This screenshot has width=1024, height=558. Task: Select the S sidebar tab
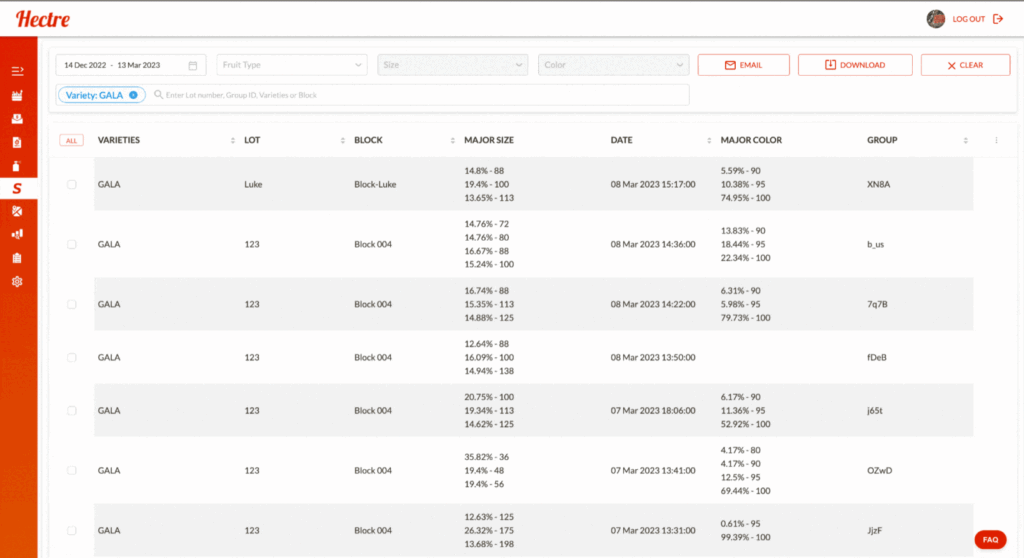pos(17,188)
